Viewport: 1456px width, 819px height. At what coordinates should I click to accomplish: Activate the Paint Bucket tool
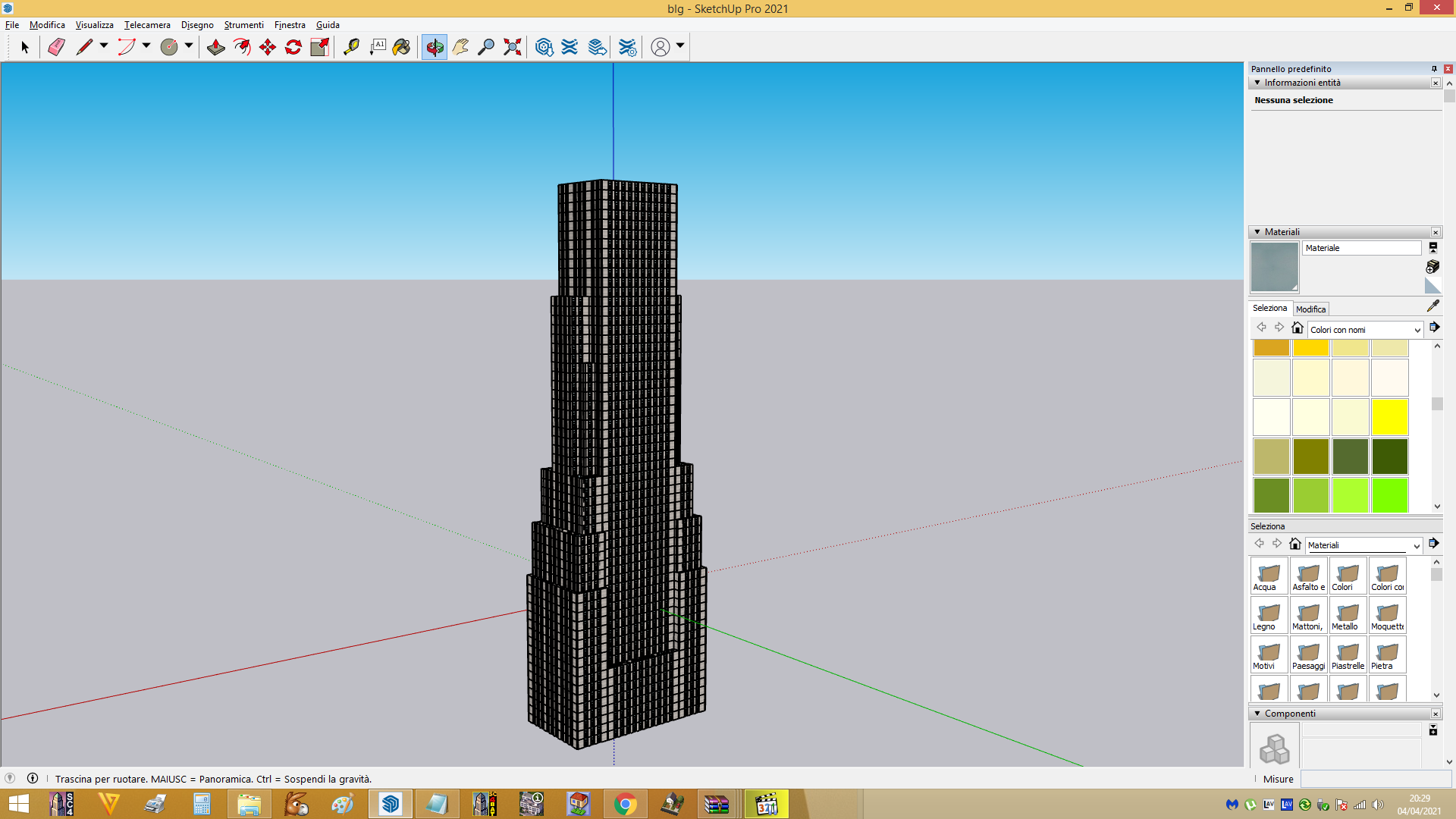tap(401, 47)
